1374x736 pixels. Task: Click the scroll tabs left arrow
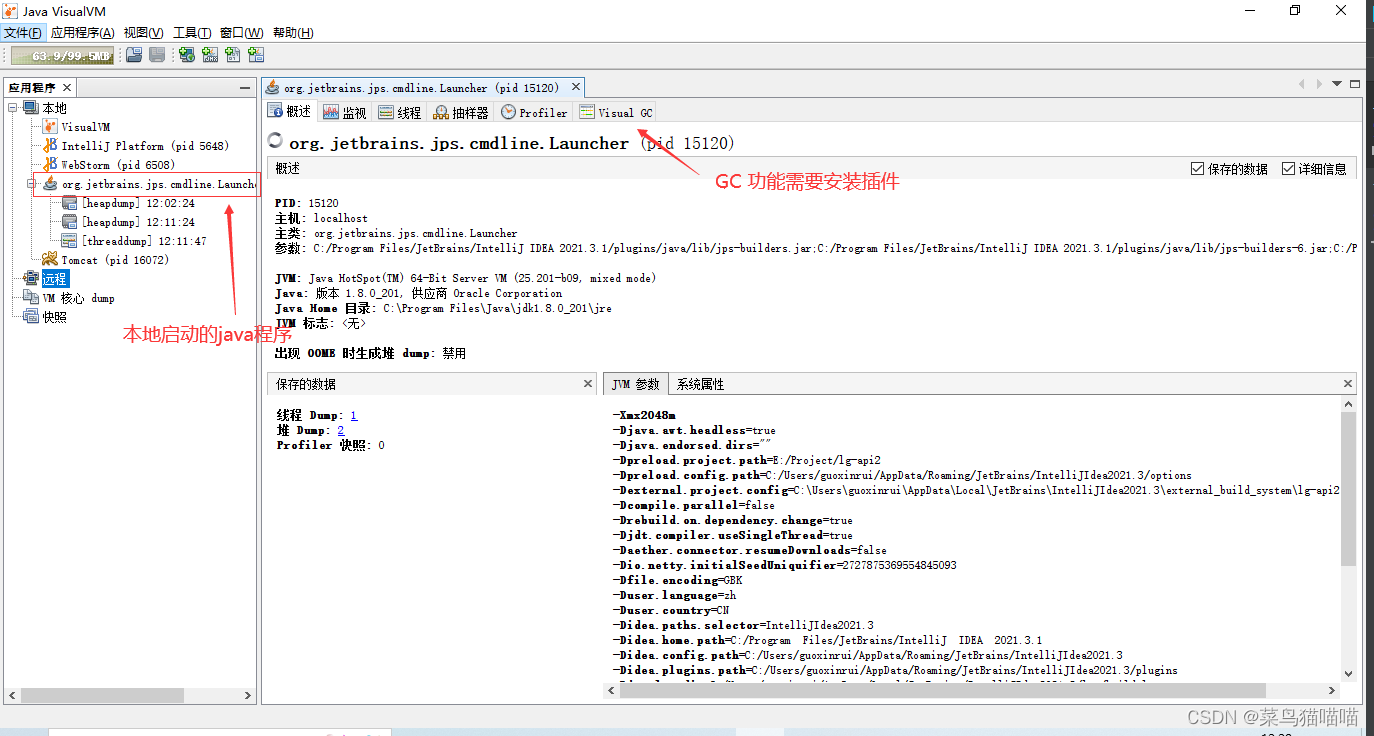click(x=1302, y=85)
